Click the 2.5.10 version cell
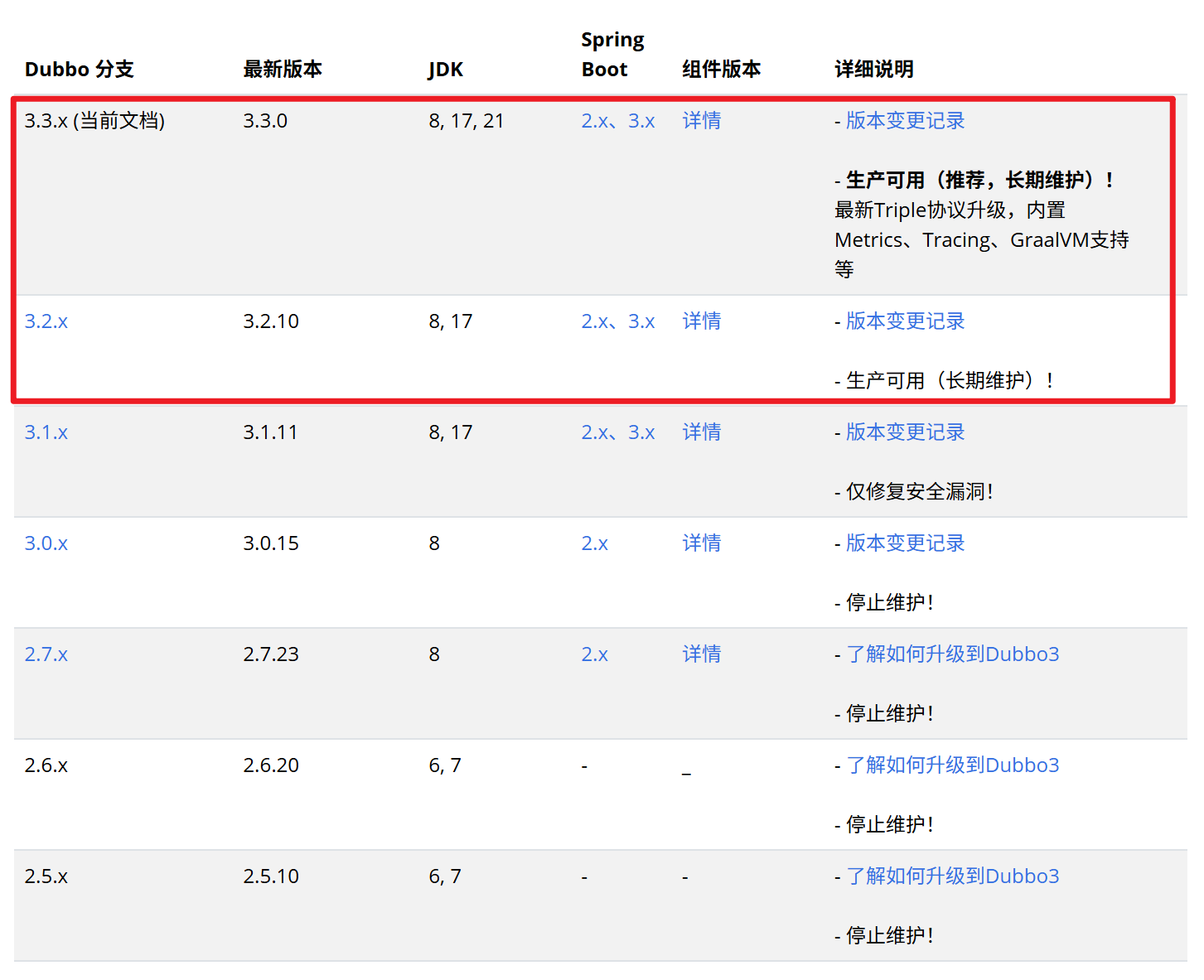This screenshot has height=980, width=1204. pyautogui.click(x=271, y=876)
